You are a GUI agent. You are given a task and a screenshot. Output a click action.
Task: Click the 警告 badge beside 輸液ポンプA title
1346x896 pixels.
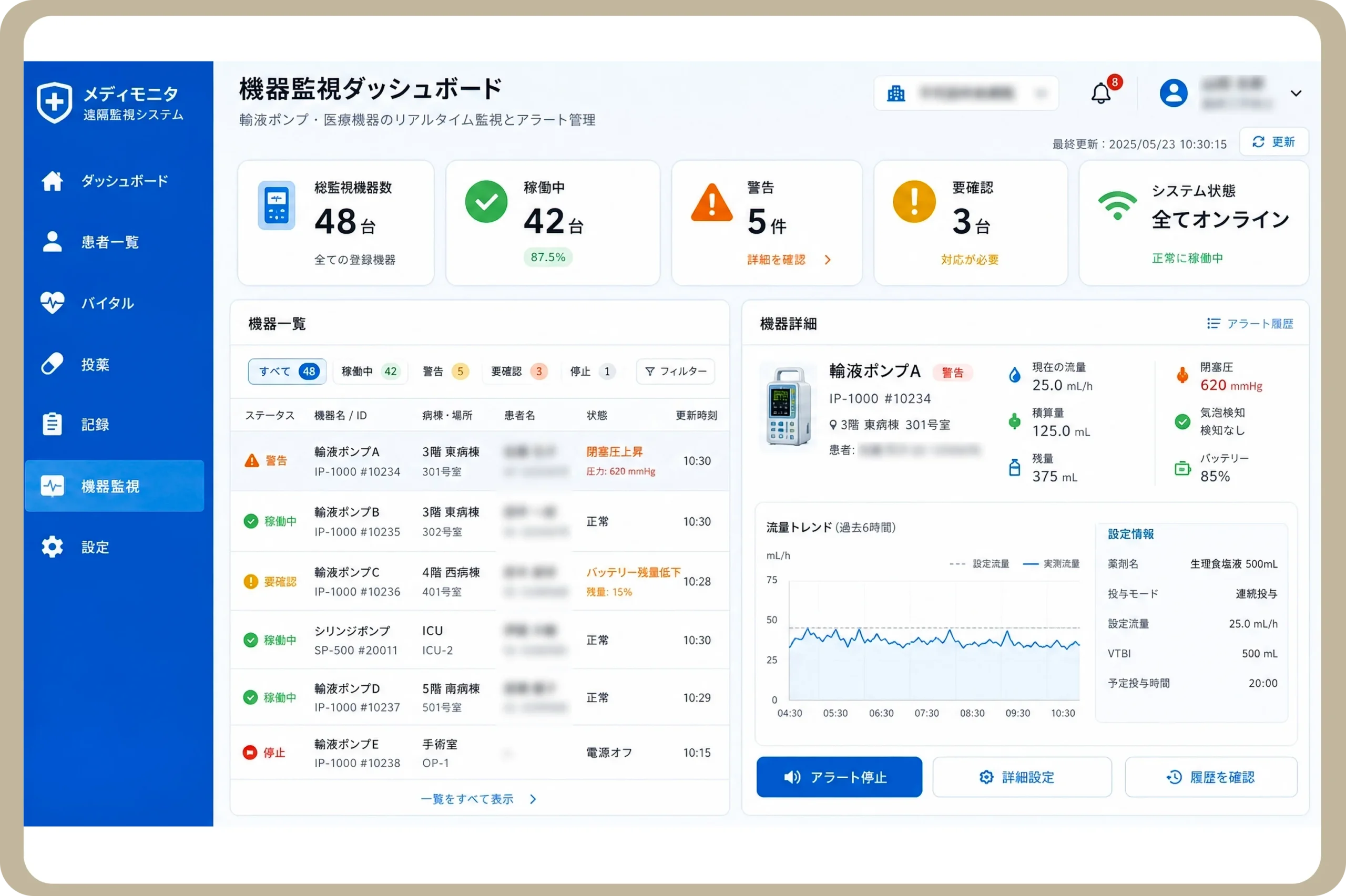pyautogui.click(x=952, y=373)
